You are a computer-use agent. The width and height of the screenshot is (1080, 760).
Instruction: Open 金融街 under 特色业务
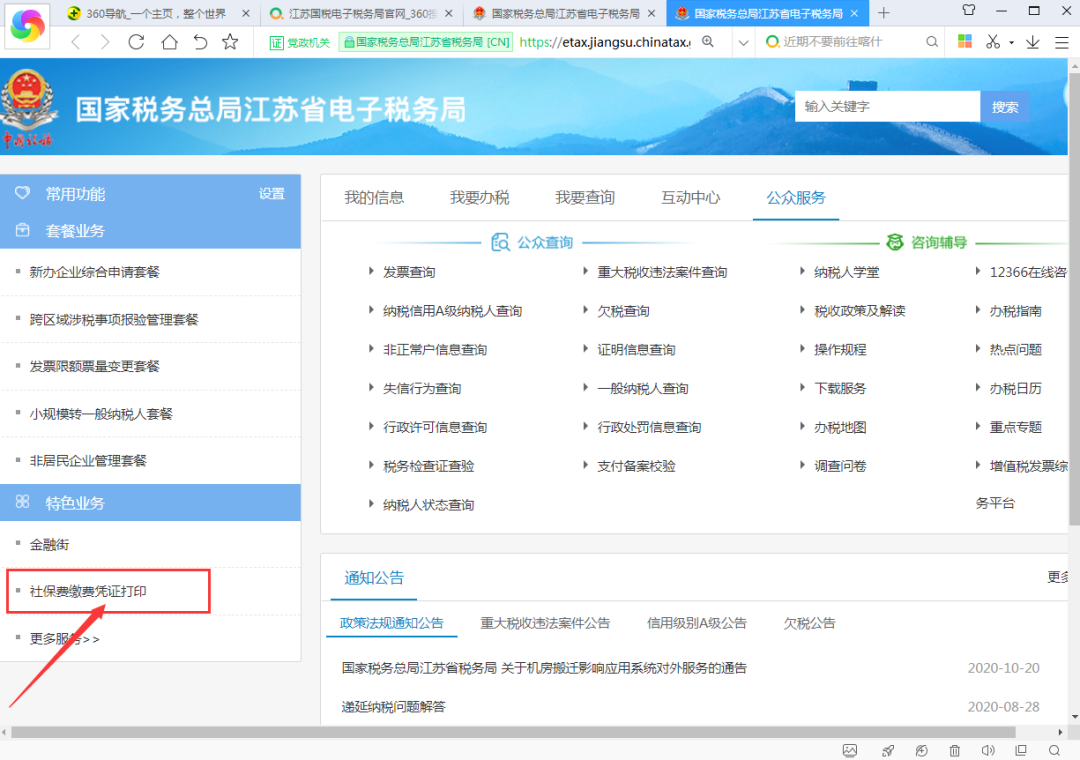[49, 545]
